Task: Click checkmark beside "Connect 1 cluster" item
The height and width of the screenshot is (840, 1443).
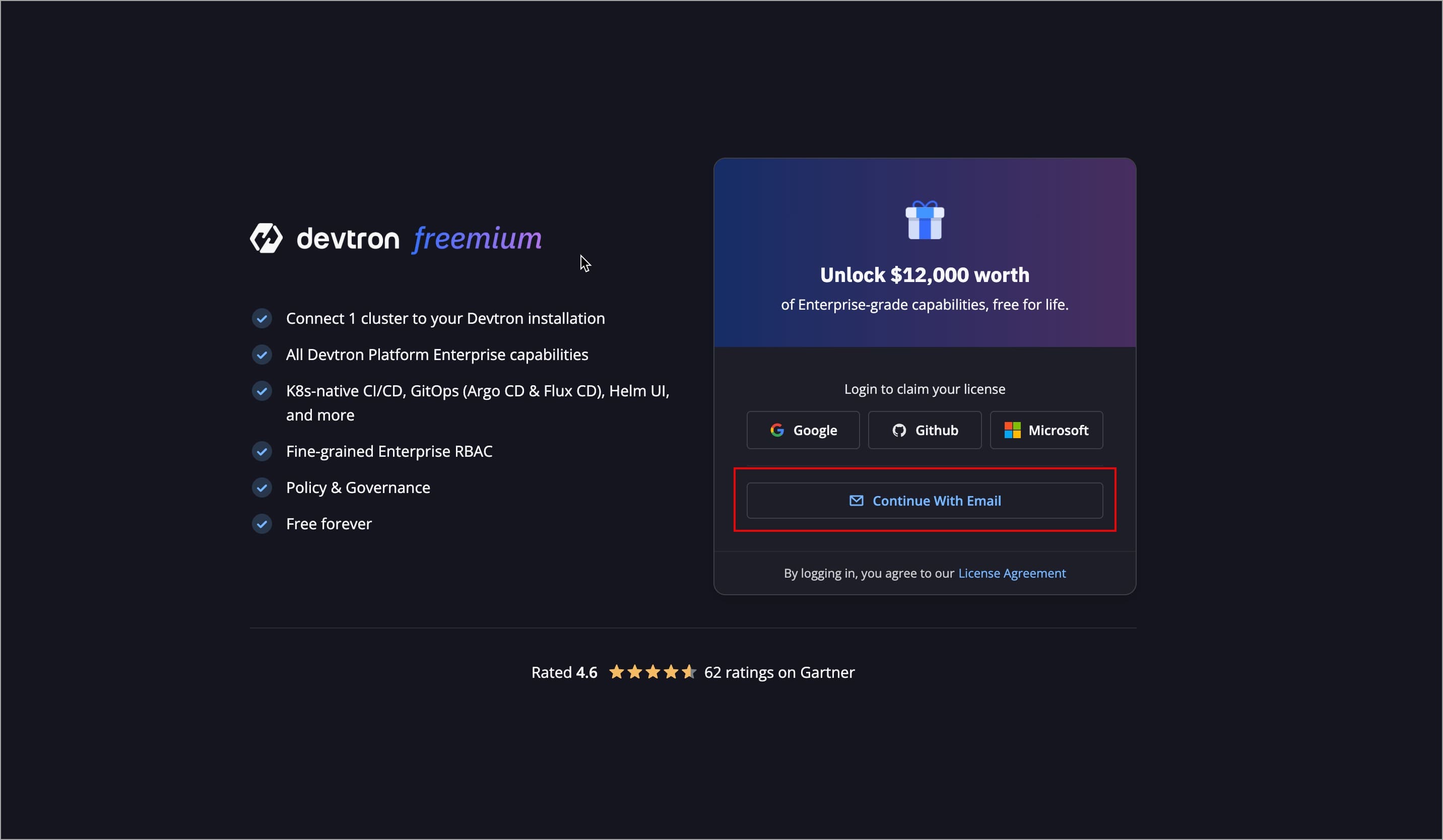Action: (261, 319)
